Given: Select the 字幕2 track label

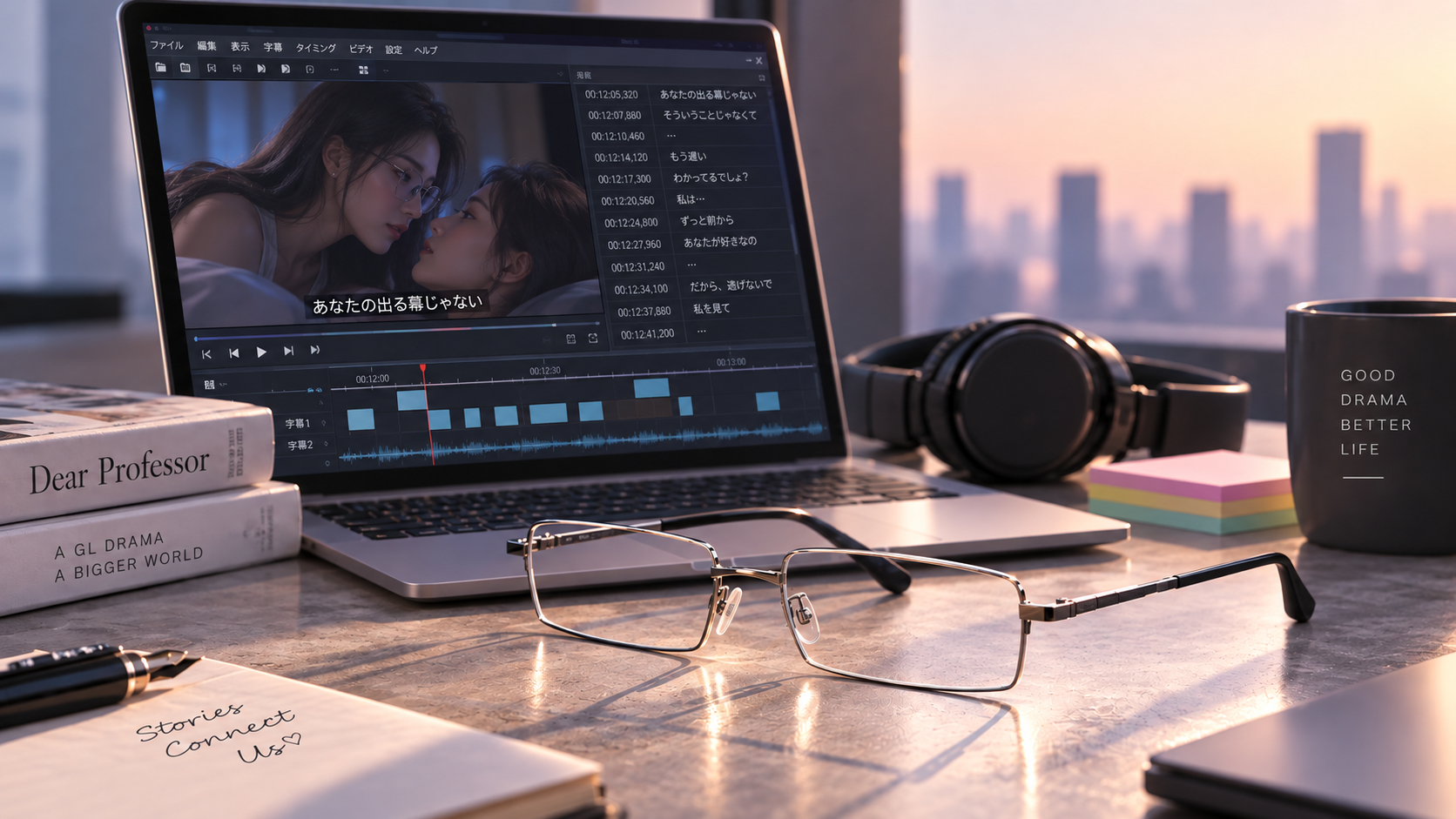Looking at the screenshot, I should click(300, 445).
